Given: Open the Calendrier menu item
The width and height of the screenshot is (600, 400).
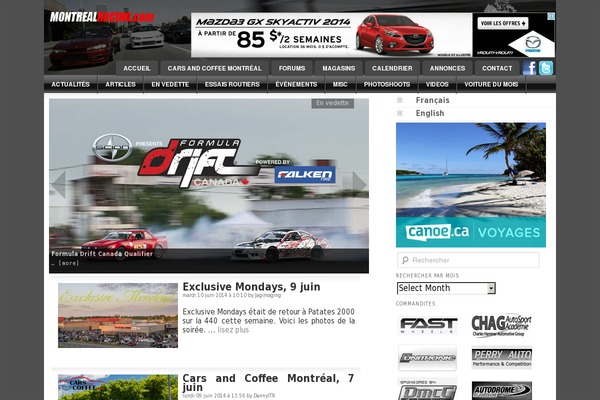Looking at the screenshot, I should pos(392,68).
